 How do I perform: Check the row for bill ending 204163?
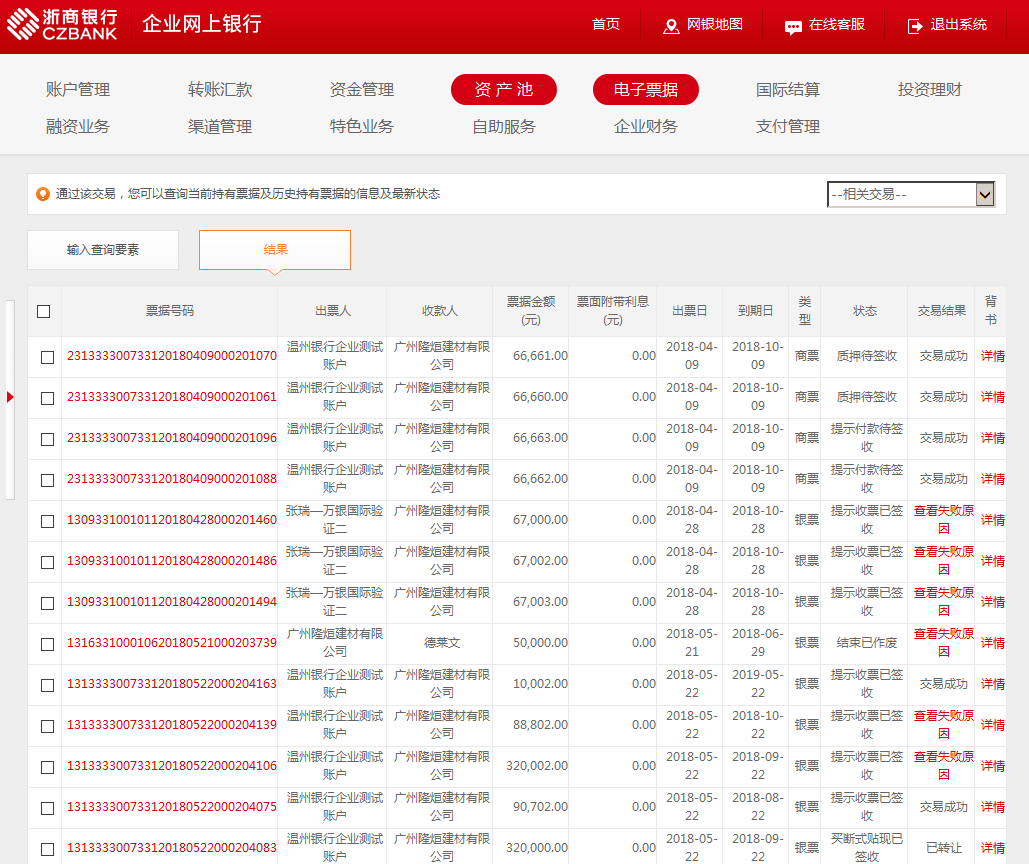point(47,686)
